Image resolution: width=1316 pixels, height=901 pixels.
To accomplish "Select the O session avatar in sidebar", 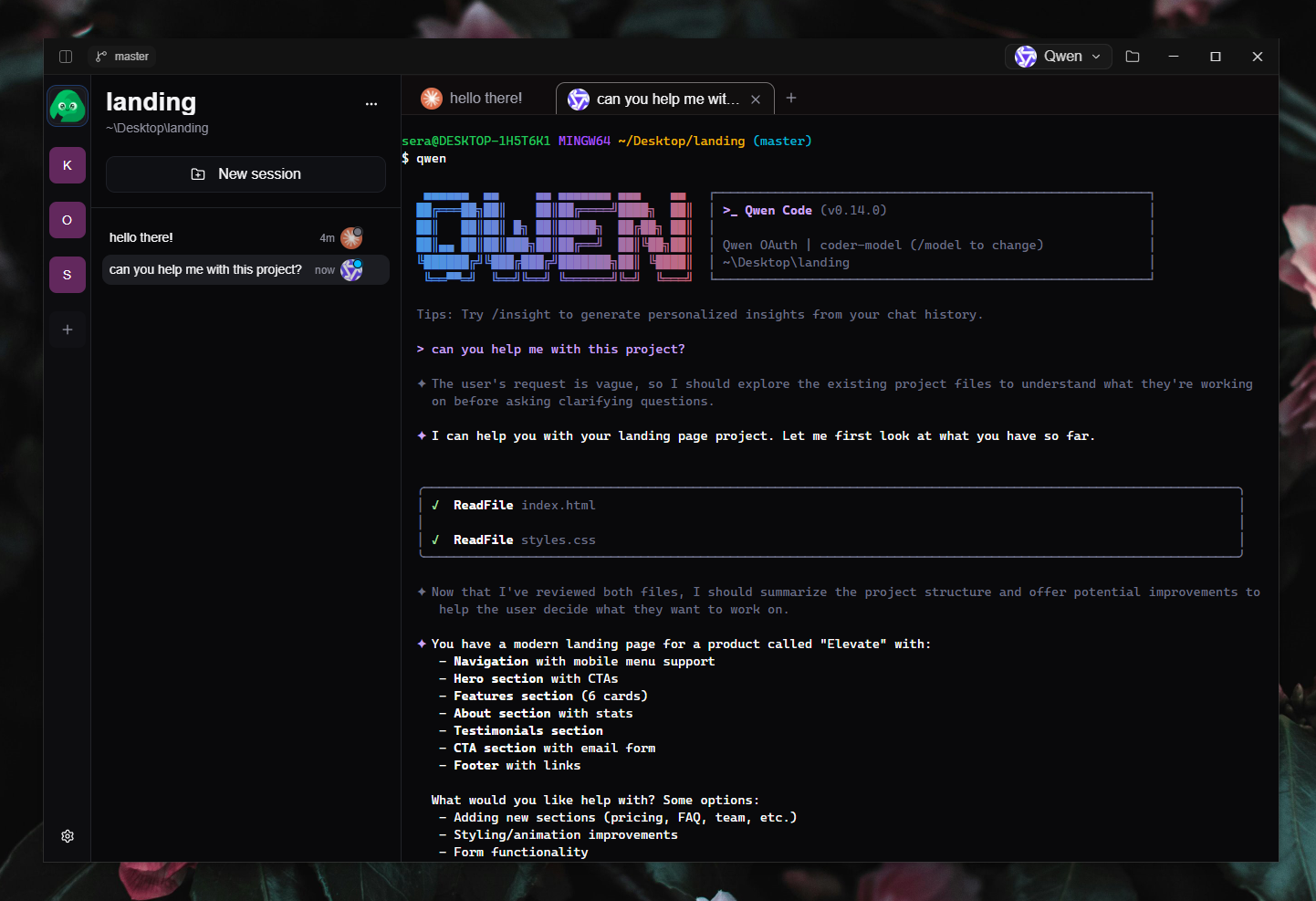I will point(67,220).
